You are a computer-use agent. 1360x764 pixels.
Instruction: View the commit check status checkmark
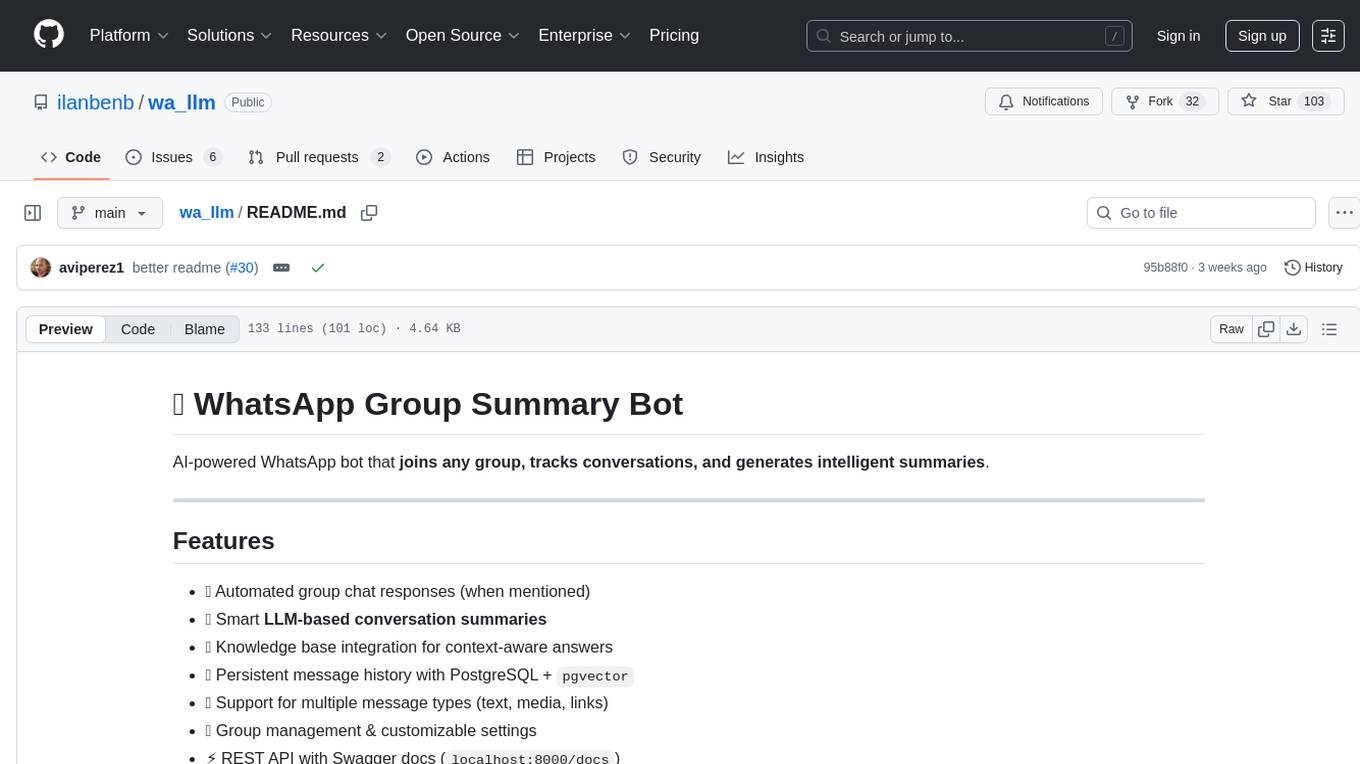[318, 268]
